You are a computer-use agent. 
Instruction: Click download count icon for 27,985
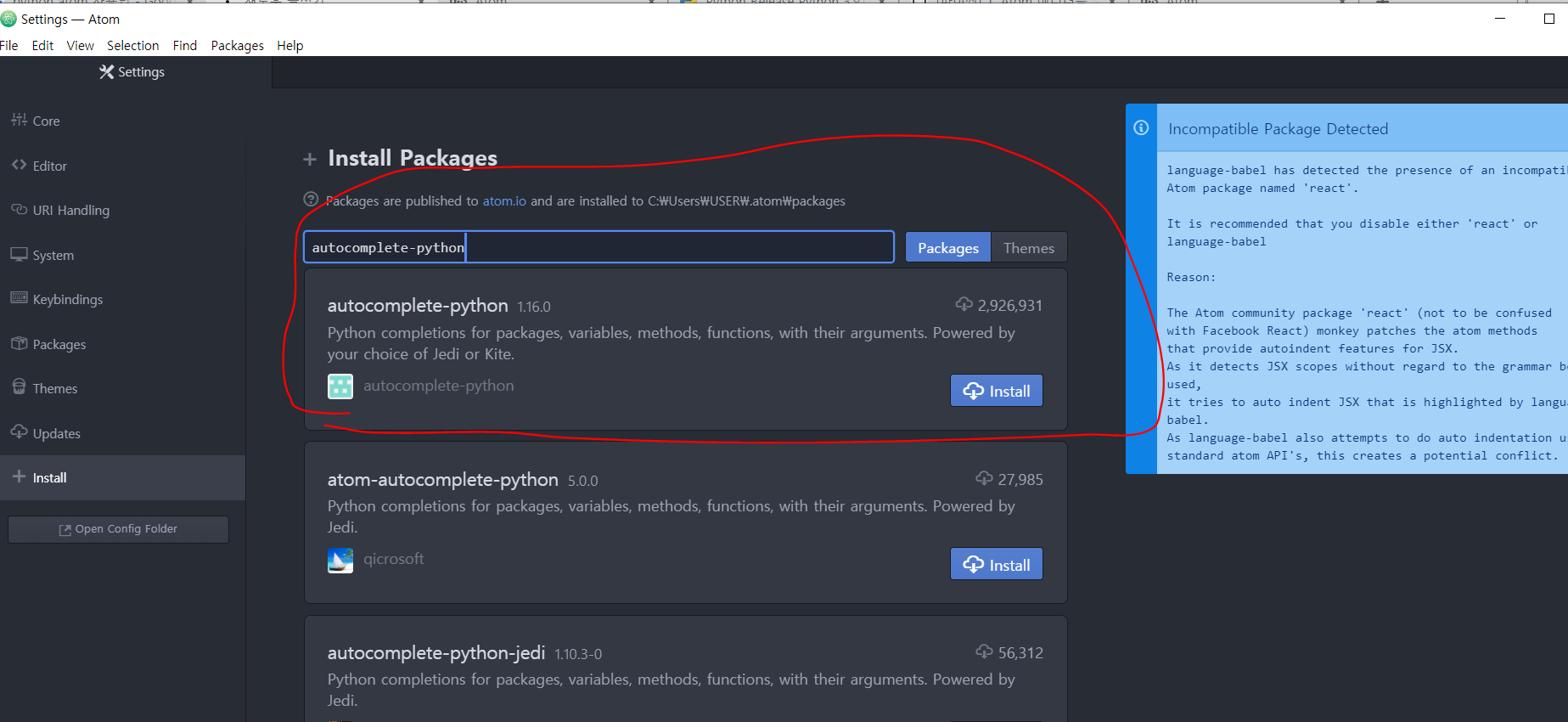985,478
